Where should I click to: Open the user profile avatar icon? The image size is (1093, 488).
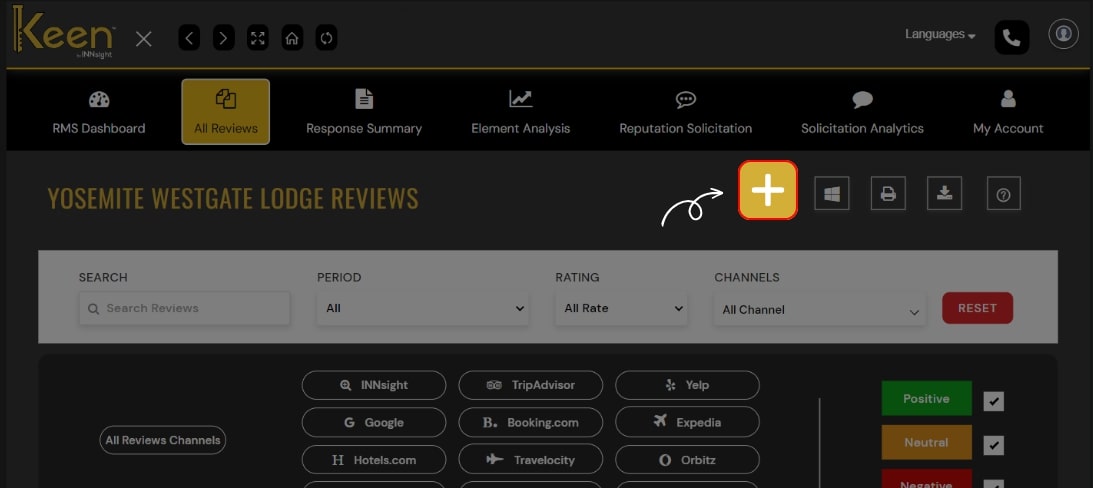[1063, 33]
